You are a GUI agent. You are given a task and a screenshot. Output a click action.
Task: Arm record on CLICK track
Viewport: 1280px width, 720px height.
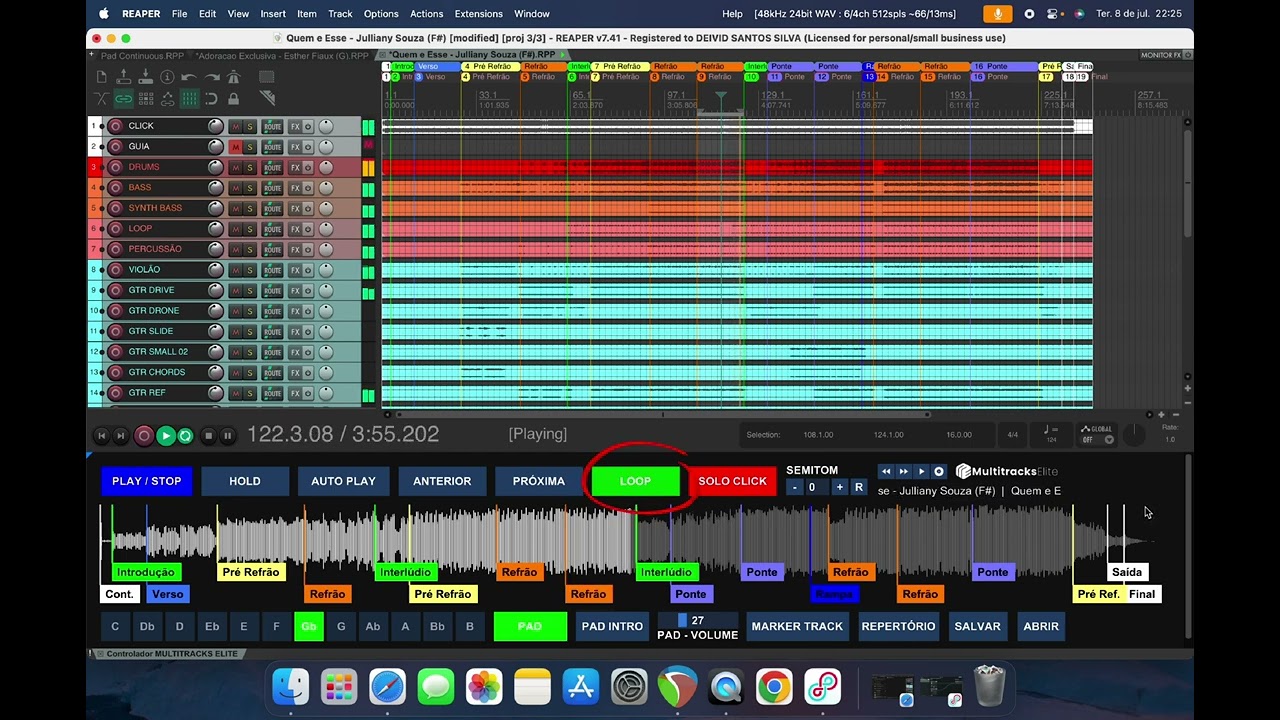click(115, 126)
